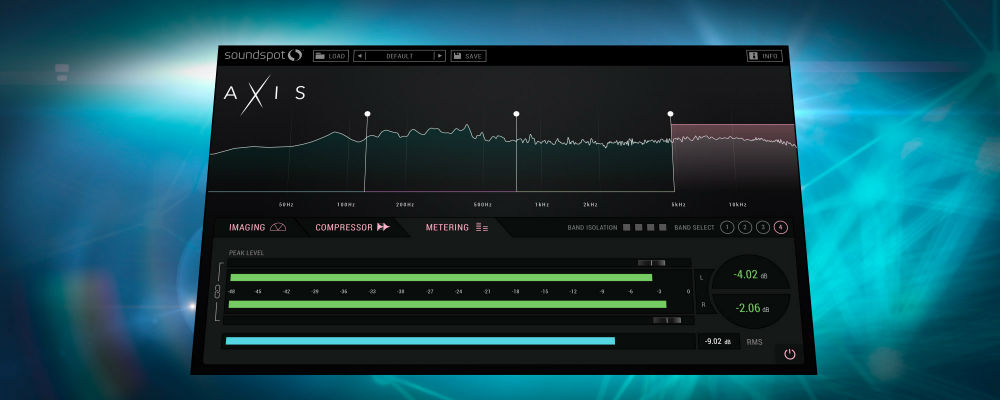The width and height of the screenshot is (1000, 400).
Task: Select band 2
Action: tap(745, 227)
